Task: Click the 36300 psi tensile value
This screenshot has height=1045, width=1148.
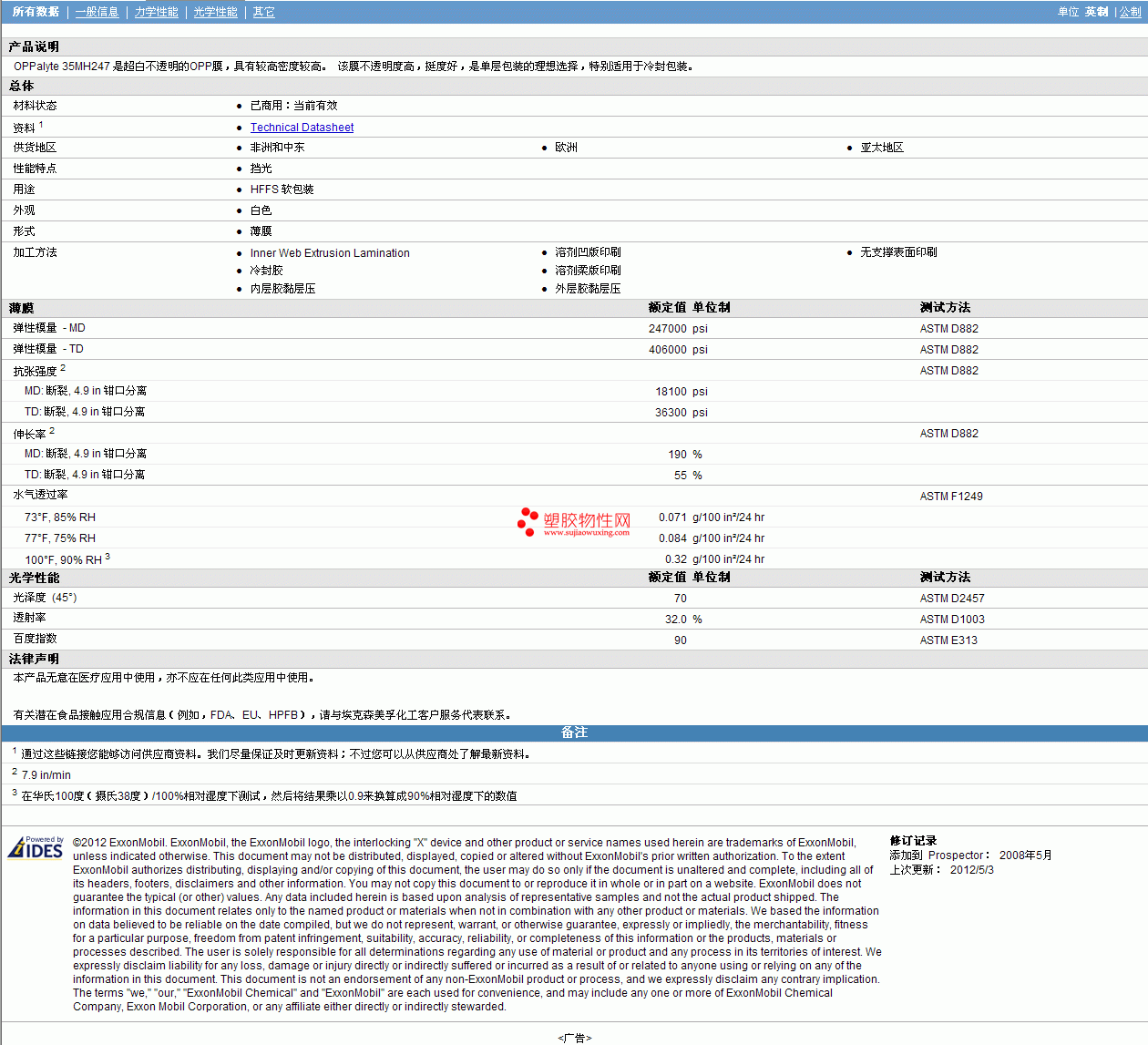Action: (x=682, y=413)
